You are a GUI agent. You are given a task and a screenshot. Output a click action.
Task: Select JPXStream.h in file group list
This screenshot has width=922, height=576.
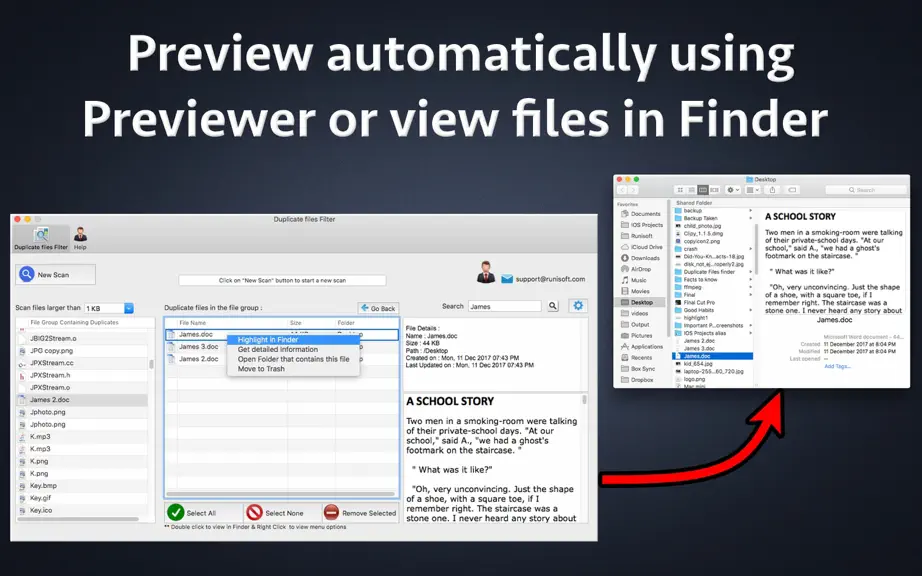tap(82, 376)
